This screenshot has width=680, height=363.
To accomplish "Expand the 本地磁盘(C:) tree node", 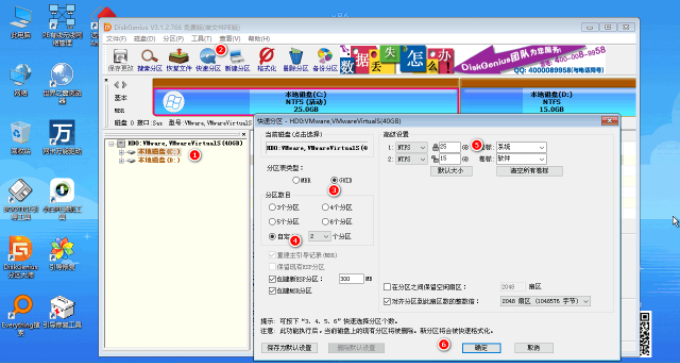I will pos(121,152).
